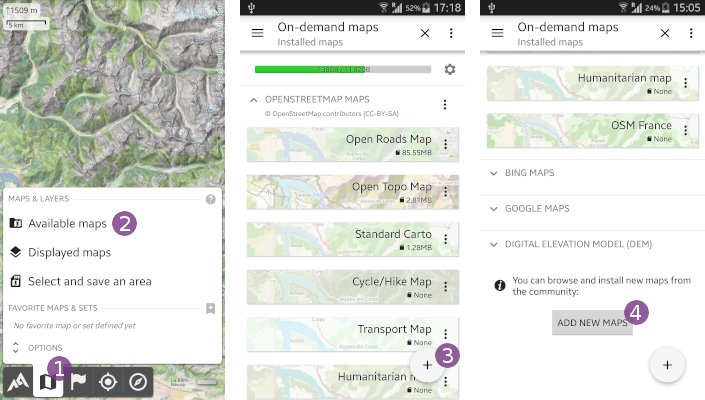The image size is (705, 400).
Task: Open the compass orientation icon
Action: 138,382
